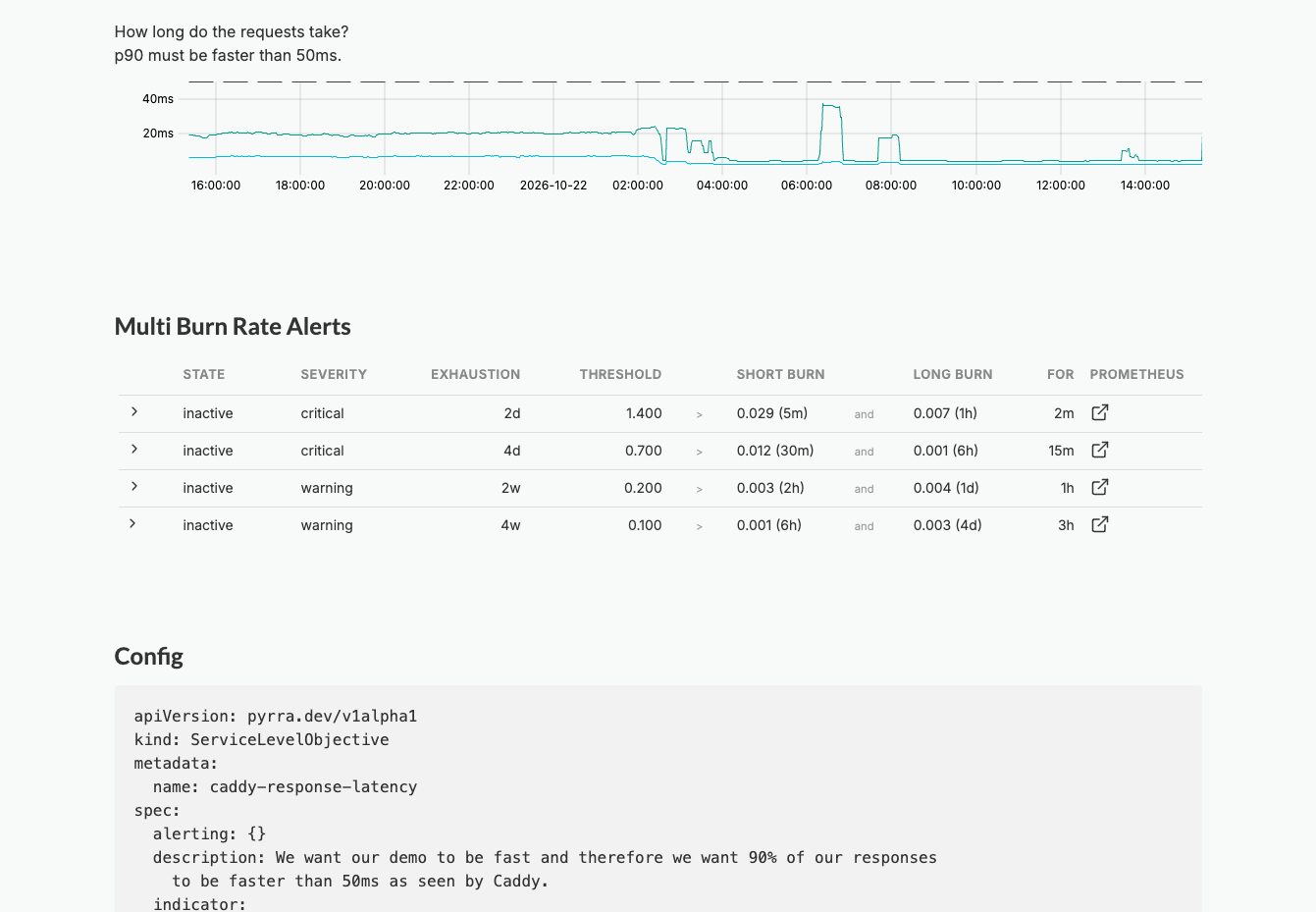Click short burn value 0.029 (5m)
The width and height of the screenshot is (1316, 912).
click(x=772, y=413)
